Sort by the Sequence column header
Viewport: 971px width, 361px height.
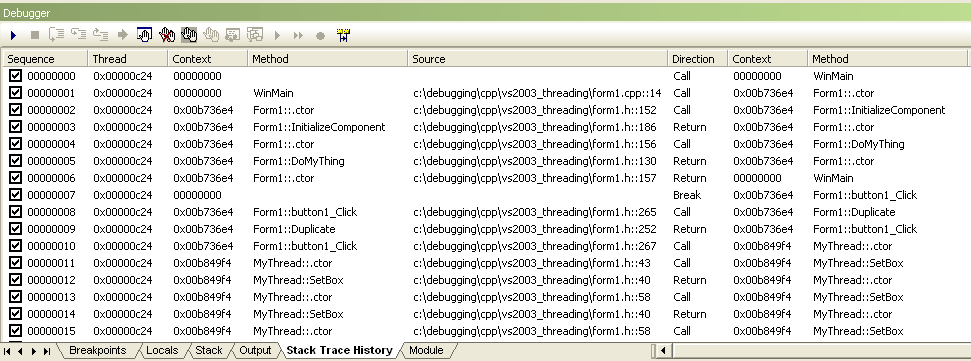(45, 59)
